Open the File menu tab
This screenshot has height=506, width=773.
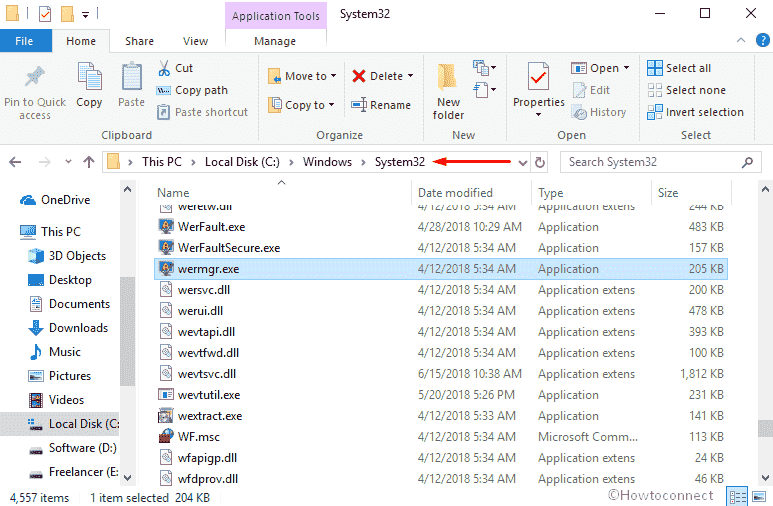click(25, 41)
